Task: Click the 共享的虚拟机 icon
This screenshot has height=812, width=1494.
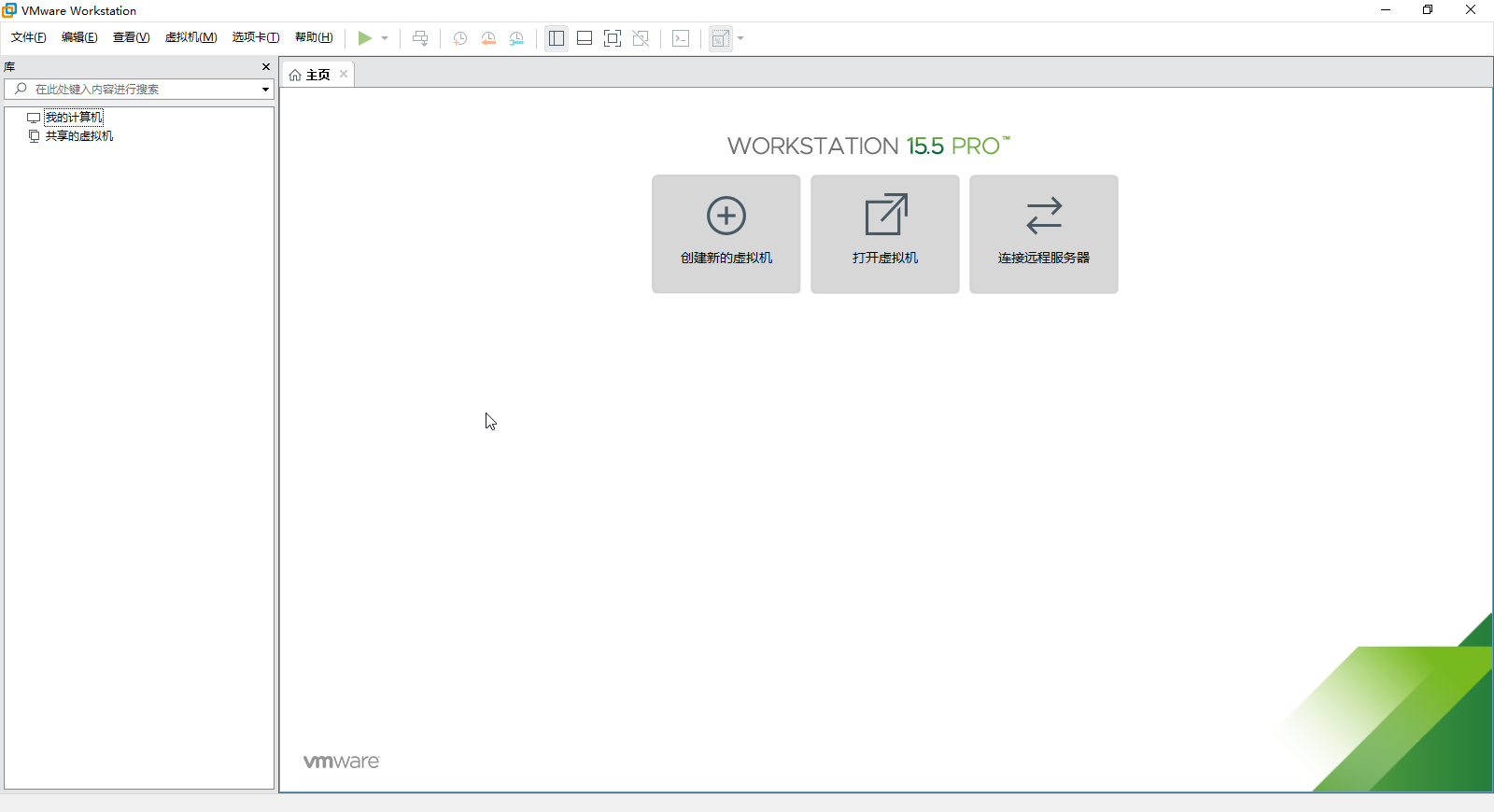Action: click(x=34, y=135)
